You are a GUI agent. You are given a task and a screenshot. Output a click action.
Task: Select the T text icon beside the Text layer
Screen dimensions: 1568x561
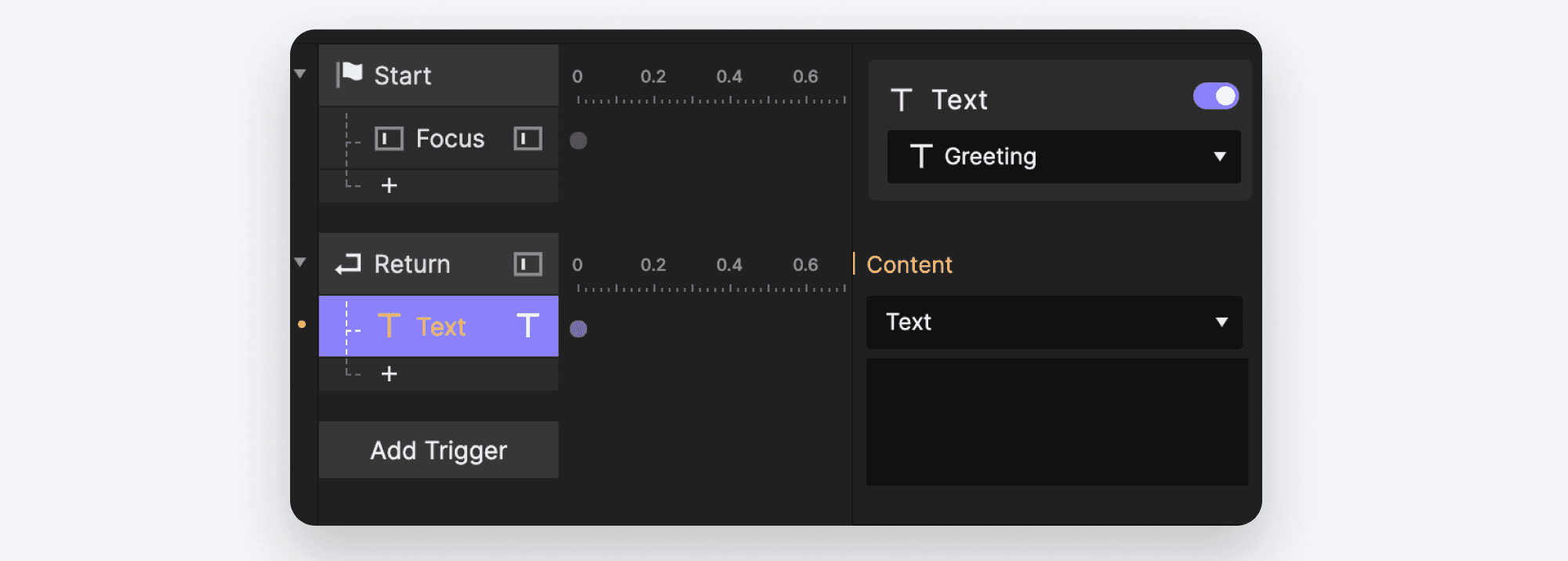pos(390,326)
